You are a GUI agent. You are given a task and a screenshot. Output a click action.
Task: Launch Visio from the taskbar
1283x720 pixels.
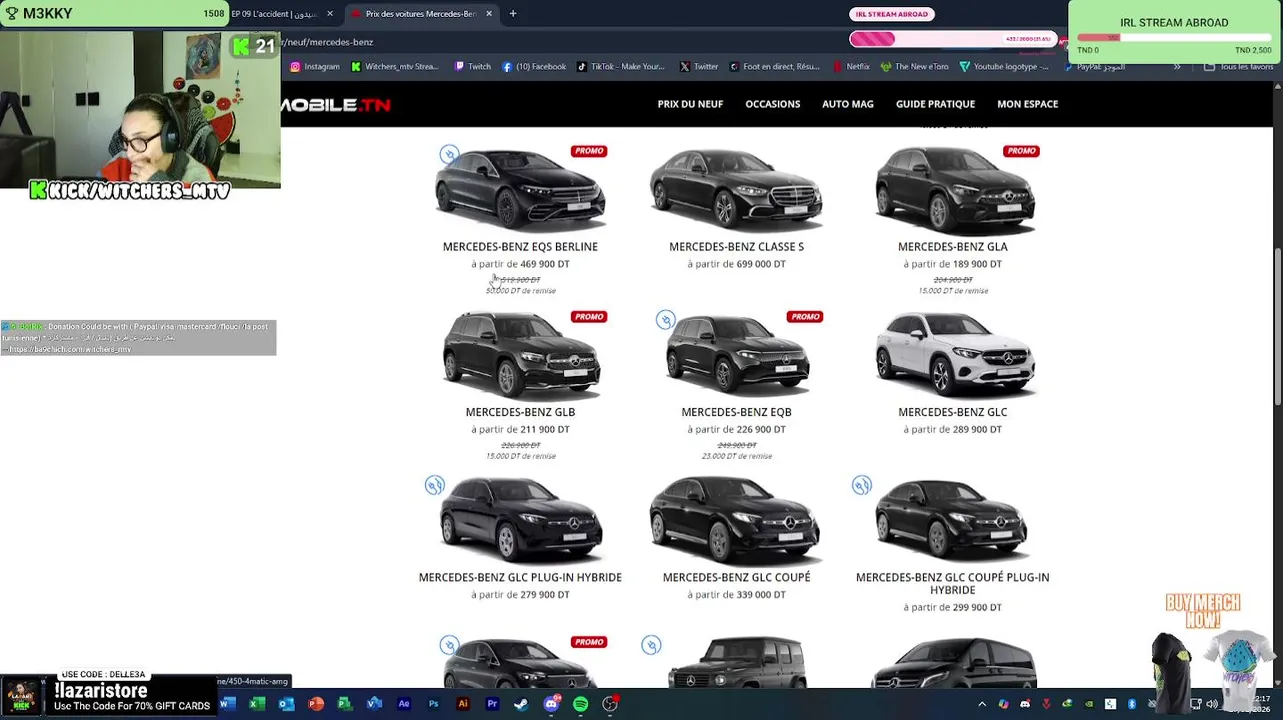pyautogui.click(x=374, y=704)
